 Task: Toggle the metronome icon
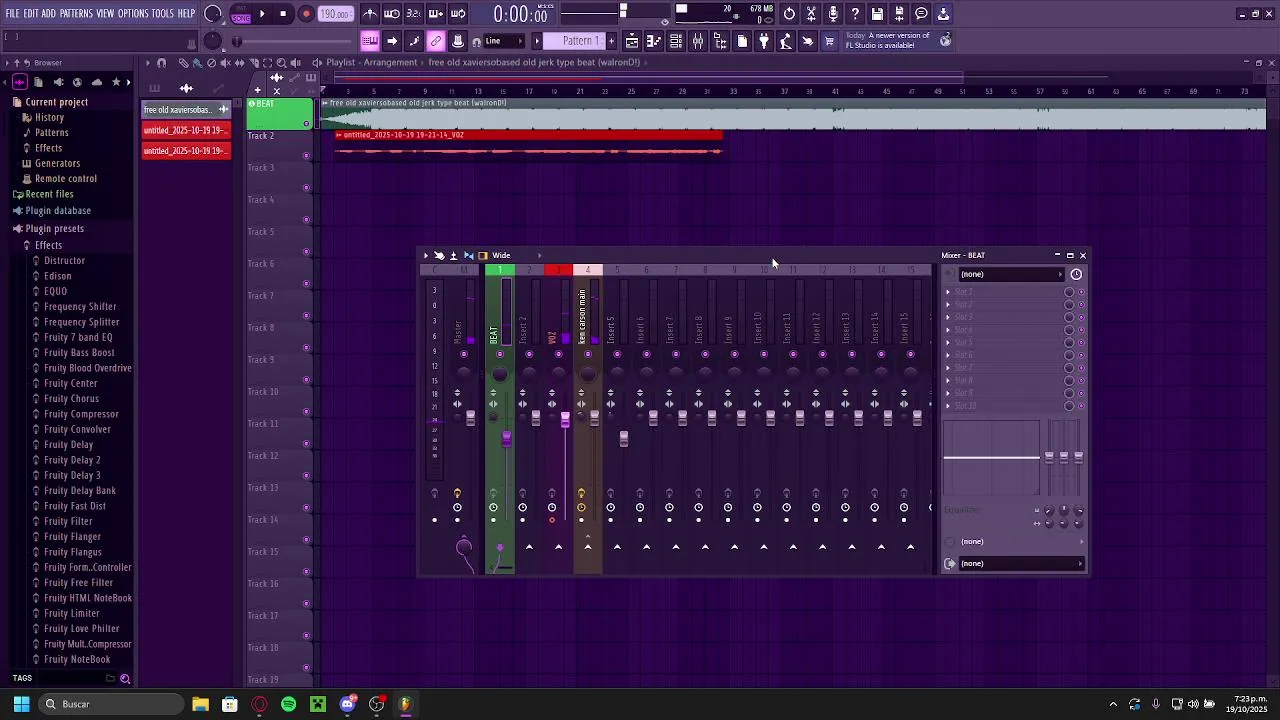tap(370, 14)
